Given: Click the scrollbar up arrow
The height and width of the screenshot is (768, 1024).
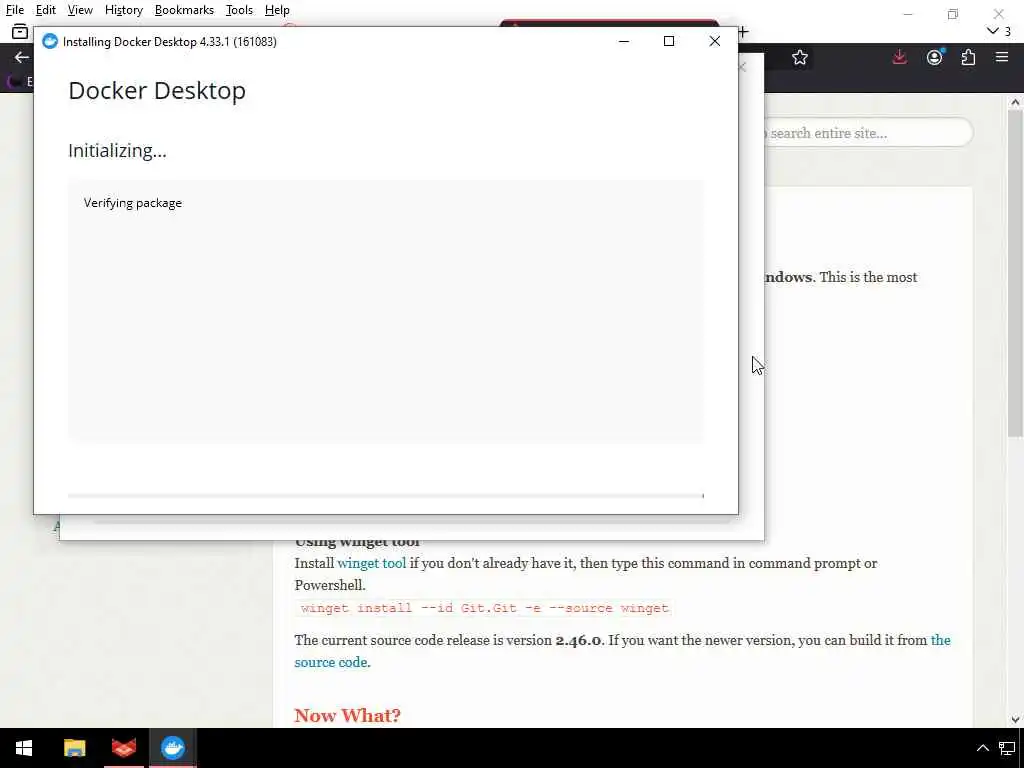Looking at the screenshot, I should pos(1015,102).
